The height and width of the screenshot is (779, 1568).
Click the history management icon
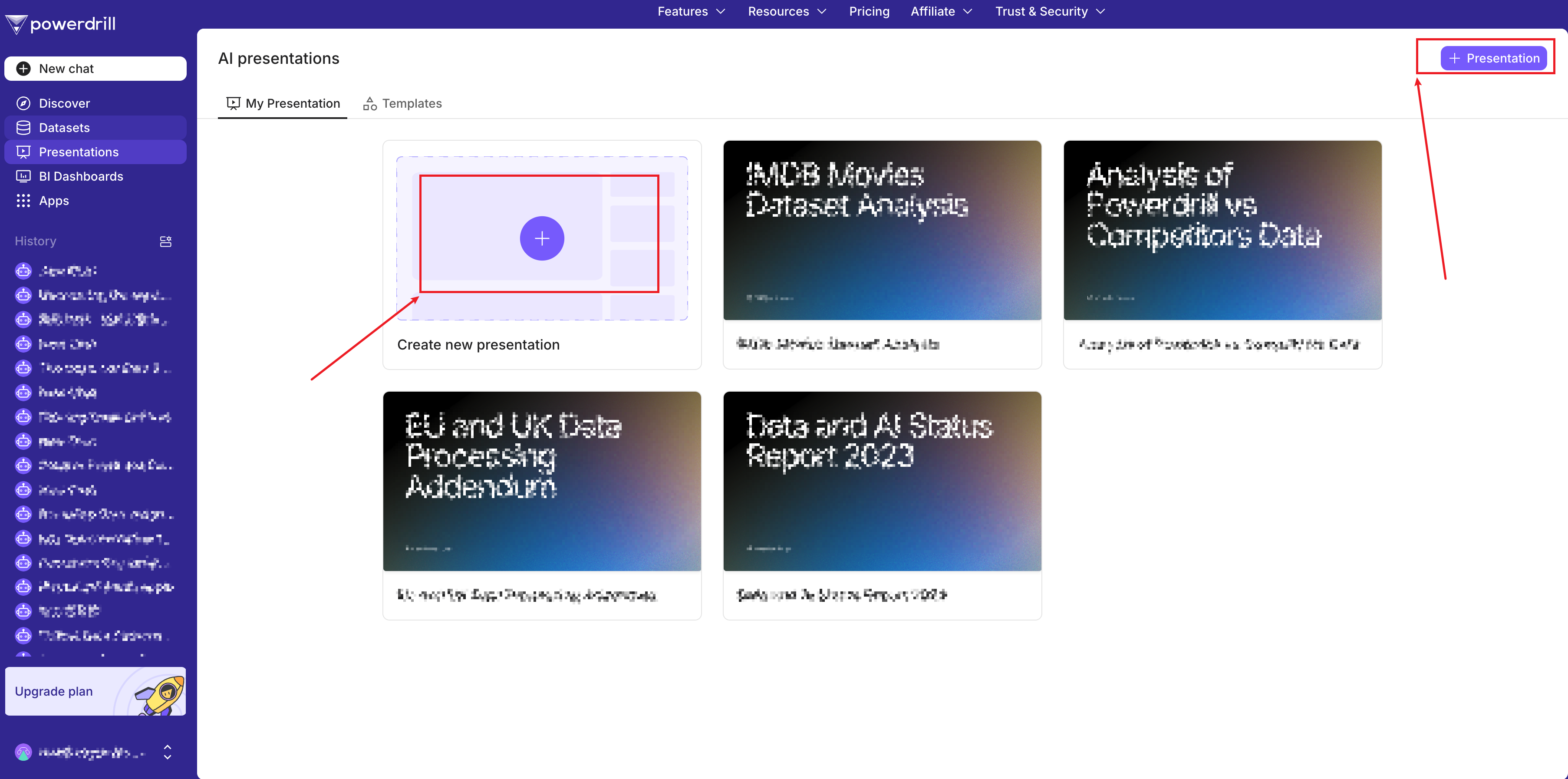[x=165, y=242]
